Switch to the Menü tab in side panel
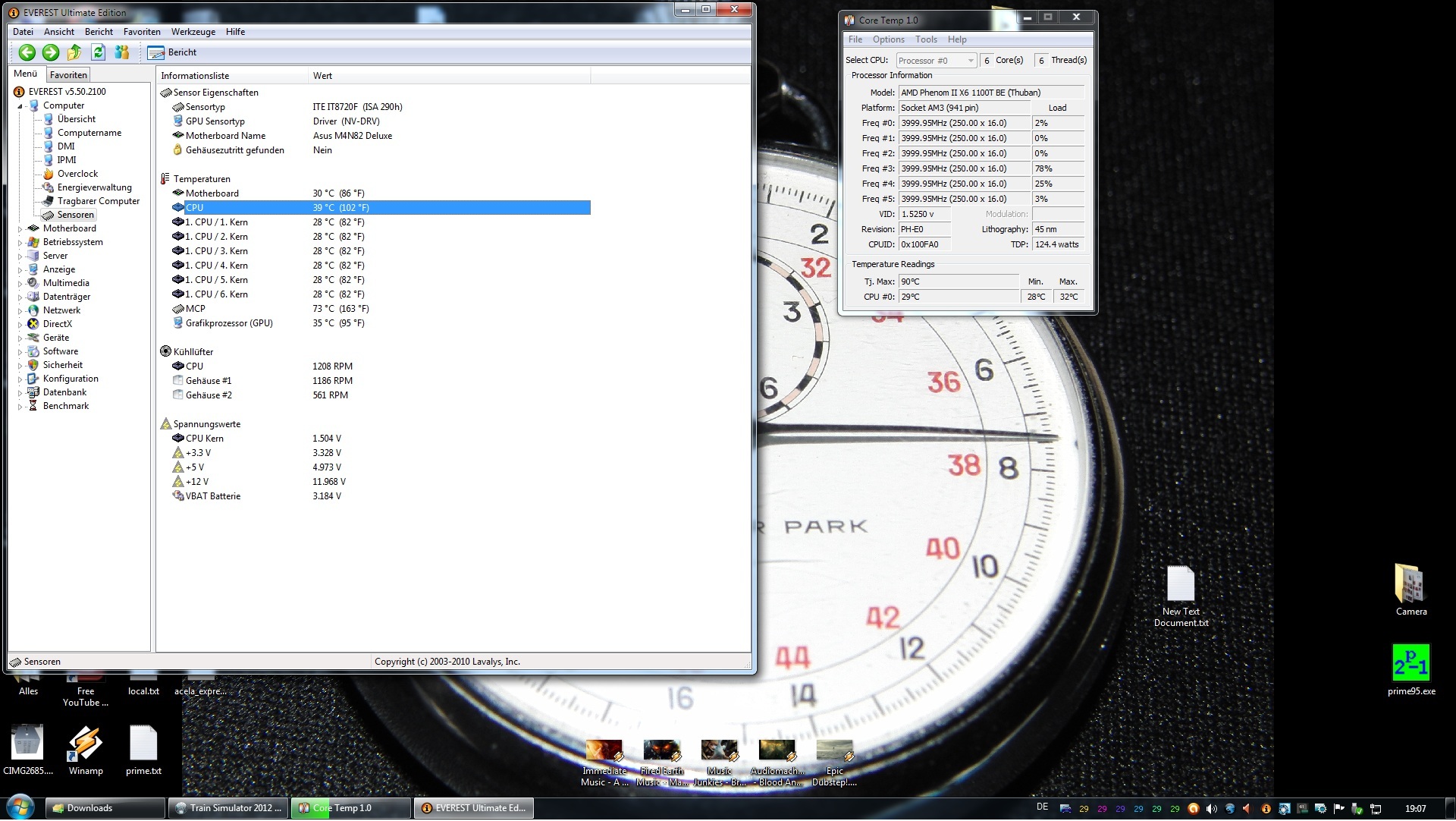The width and height of the screenshot is (1456, 821). tap(26, 74)
